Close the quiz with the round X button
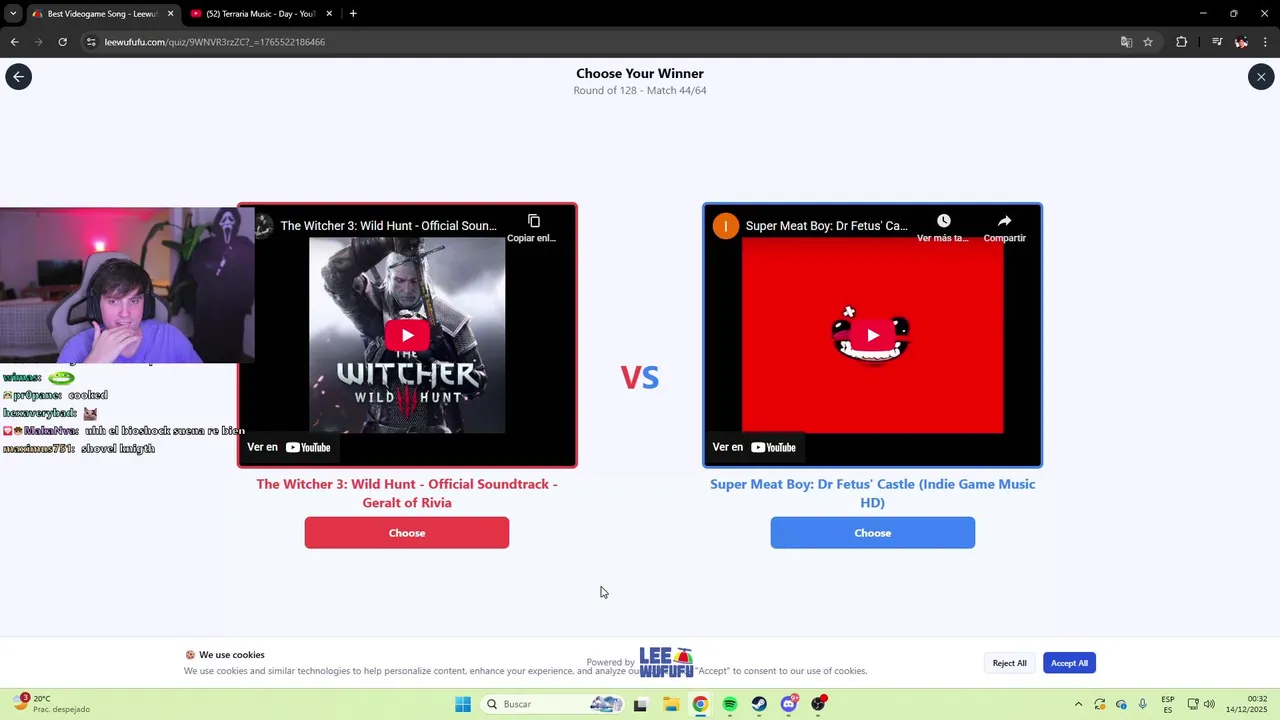This screenshot has width=1280, height=720. (1261, 77)
